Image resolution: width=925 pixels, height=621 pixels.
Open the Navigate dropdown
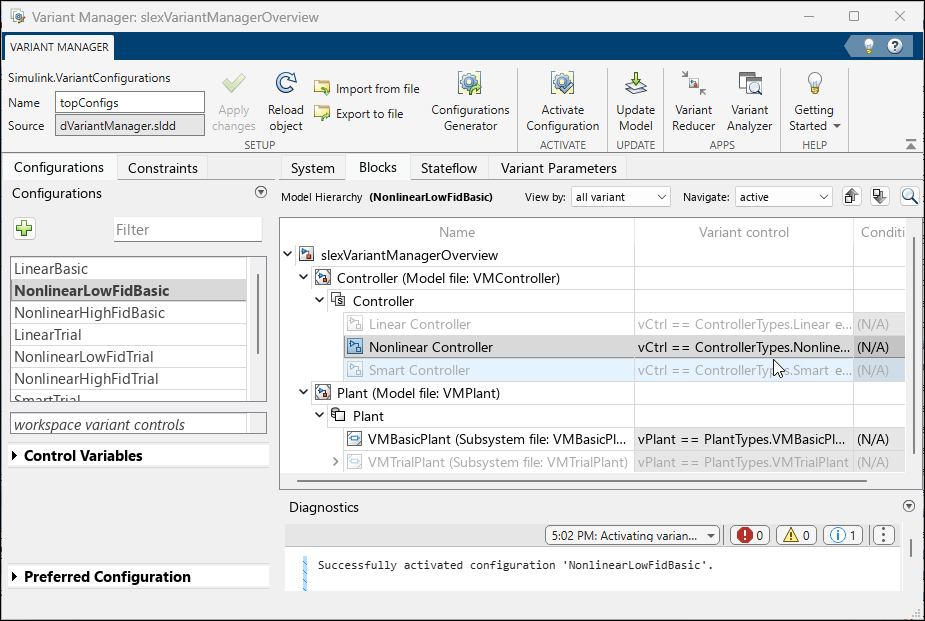point(783,197)
